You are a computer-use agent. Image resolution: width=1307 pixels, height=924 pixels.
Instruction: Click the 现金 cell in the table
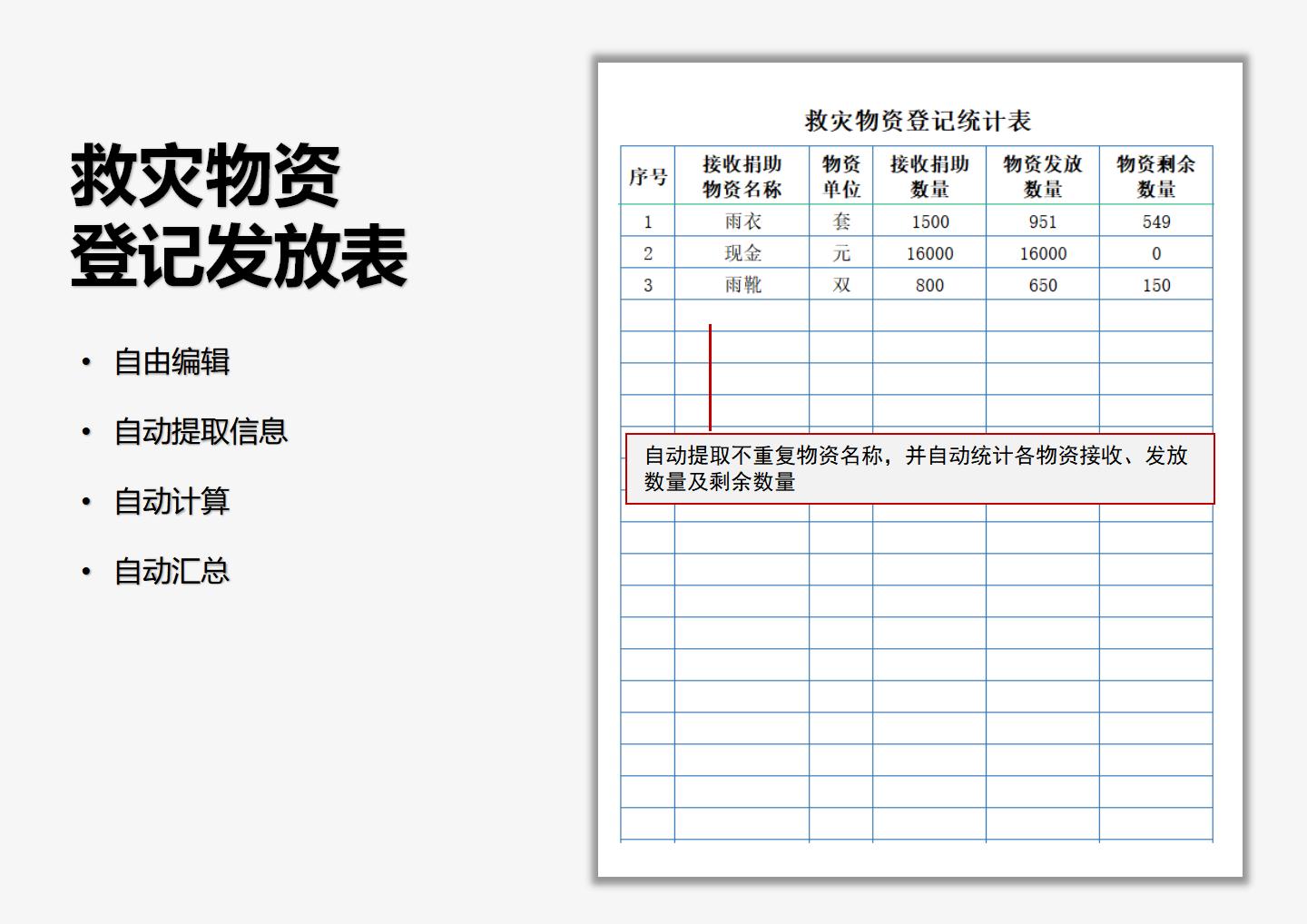click(x=742, y=253)
